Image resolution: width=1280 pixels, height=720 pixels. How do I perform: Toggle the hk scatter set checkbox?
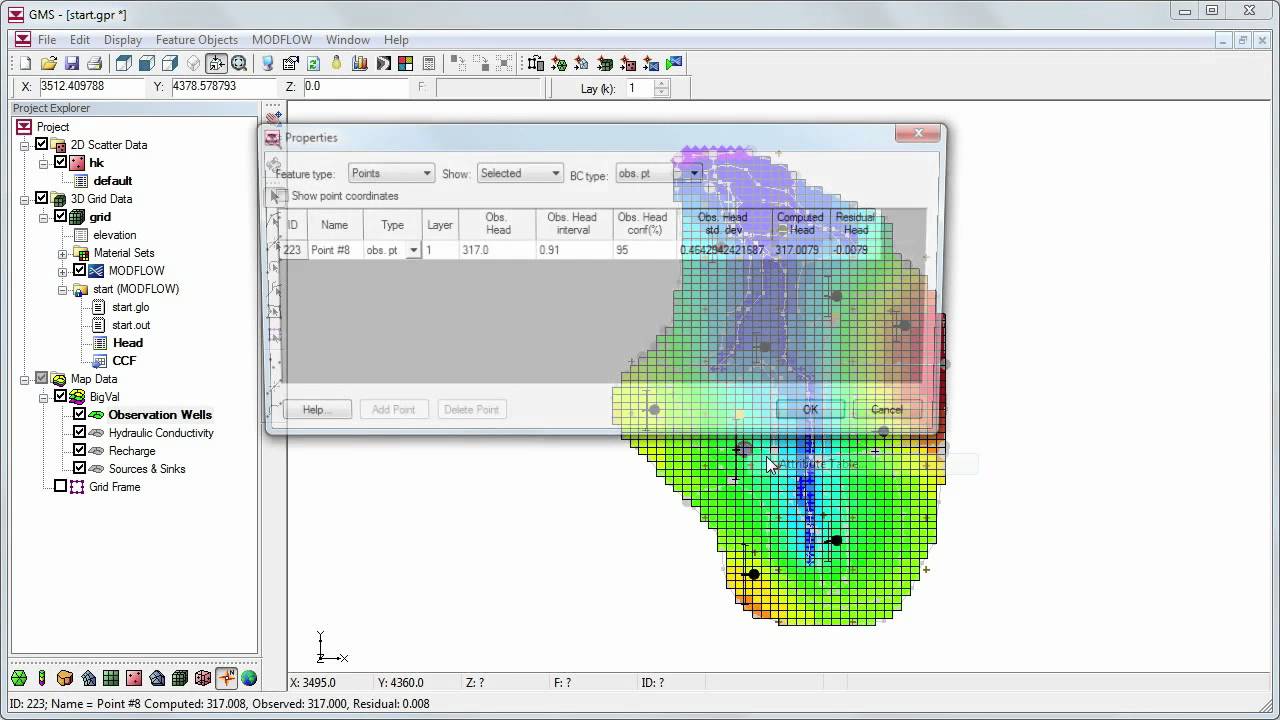tap(60, 163)
